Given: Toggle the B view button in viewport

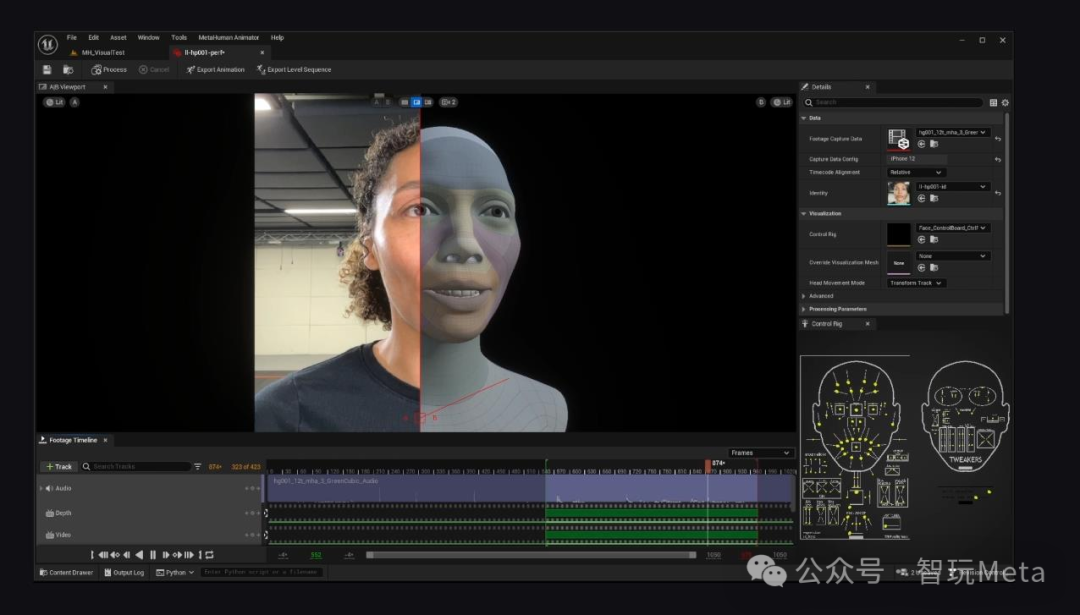Looking at the screenshot, I should pyautogui.click(x=761, y=102).
